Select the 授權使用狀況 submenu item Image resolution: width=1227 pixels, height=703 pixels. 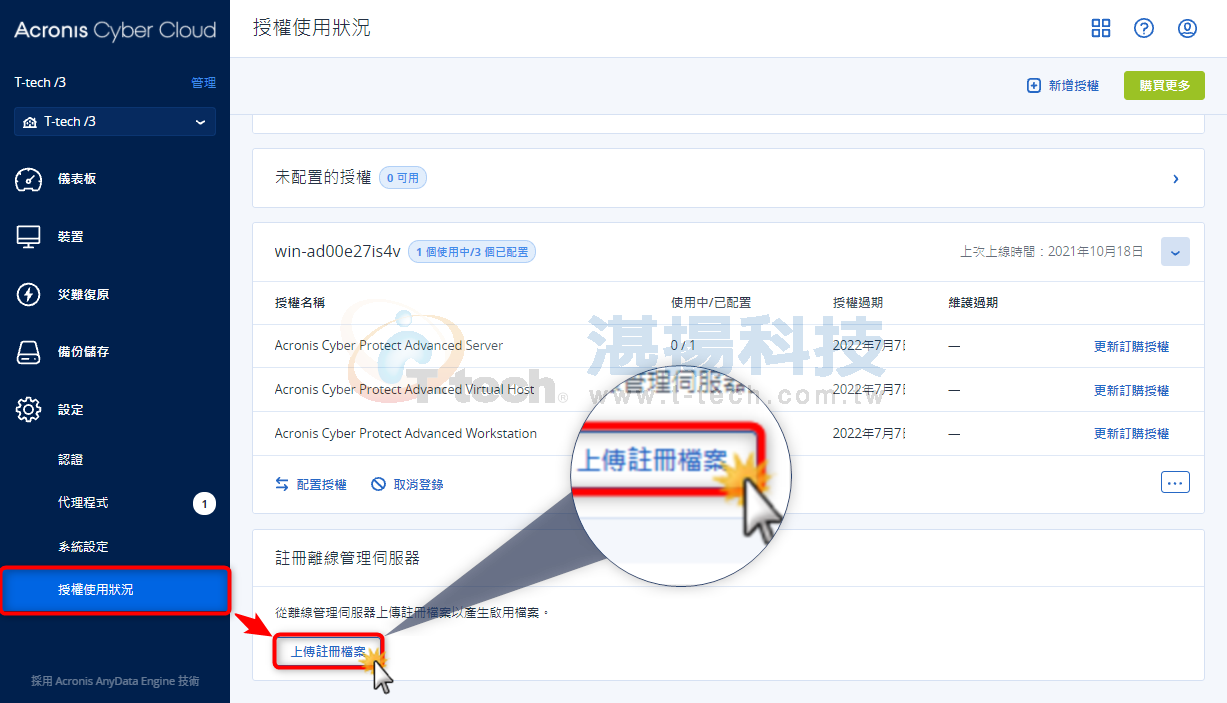(115, 590)
